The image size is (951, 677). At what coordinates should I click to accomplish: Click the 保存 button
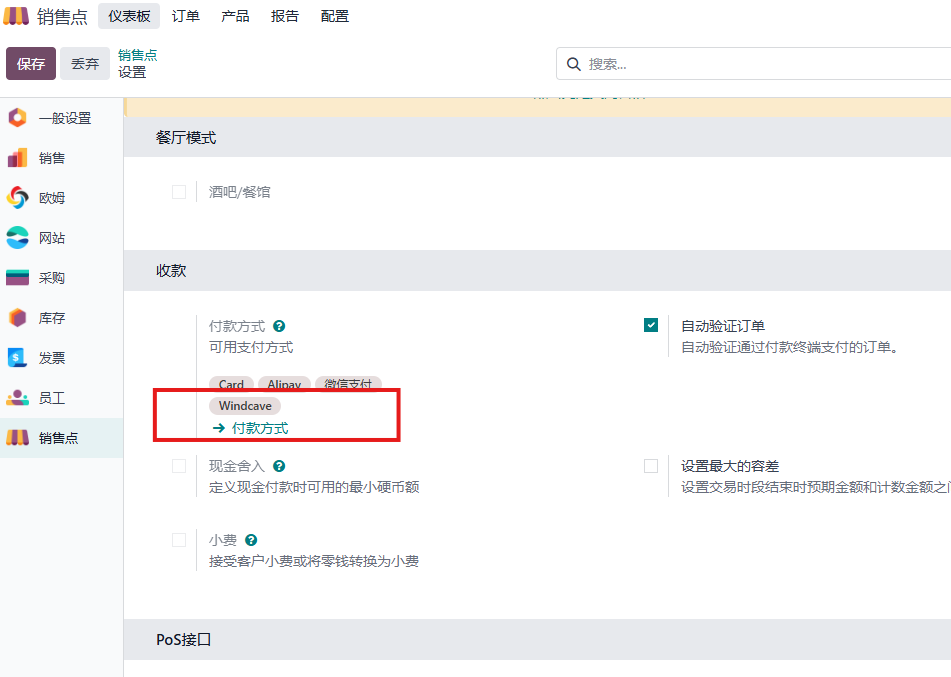point(31,64)
